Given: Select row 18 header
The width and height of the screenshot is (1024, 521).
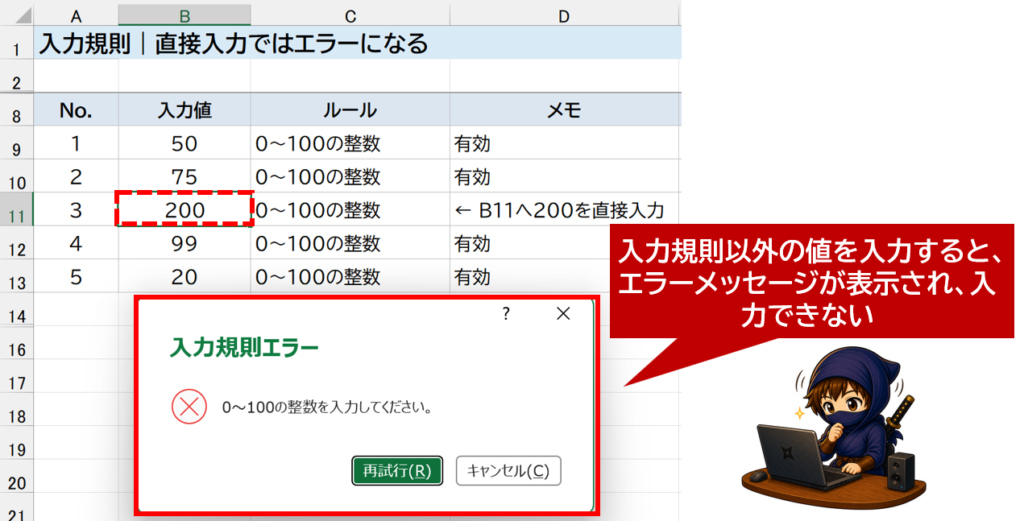Looking at the screenshot, I should coord(17,409).
